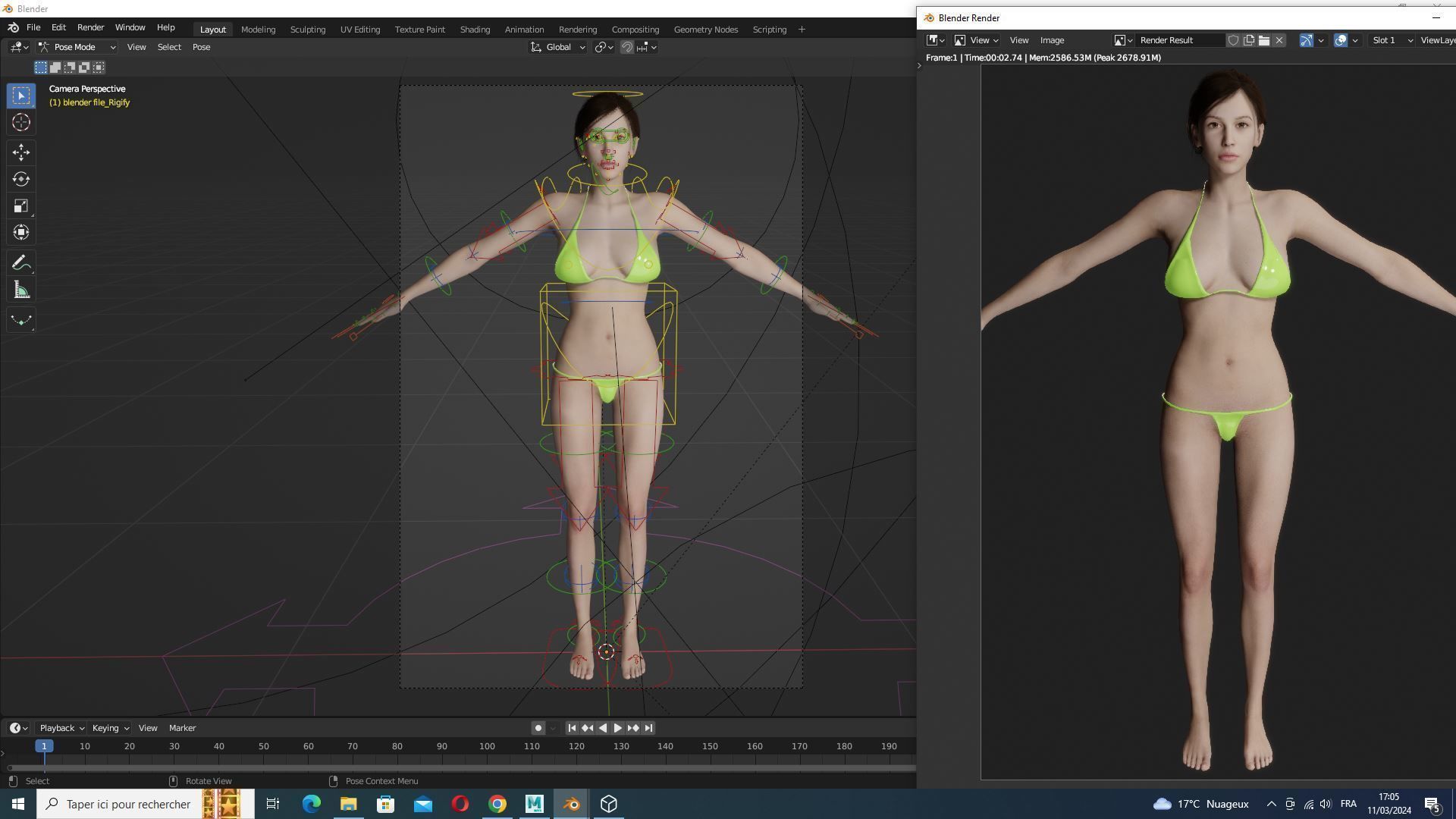Open snapping options dropdown

pos(647,47)
